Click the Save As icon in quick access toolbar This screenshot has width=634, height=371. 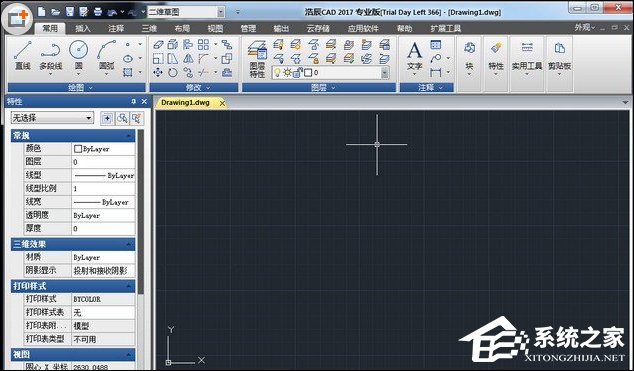[84, 12]
